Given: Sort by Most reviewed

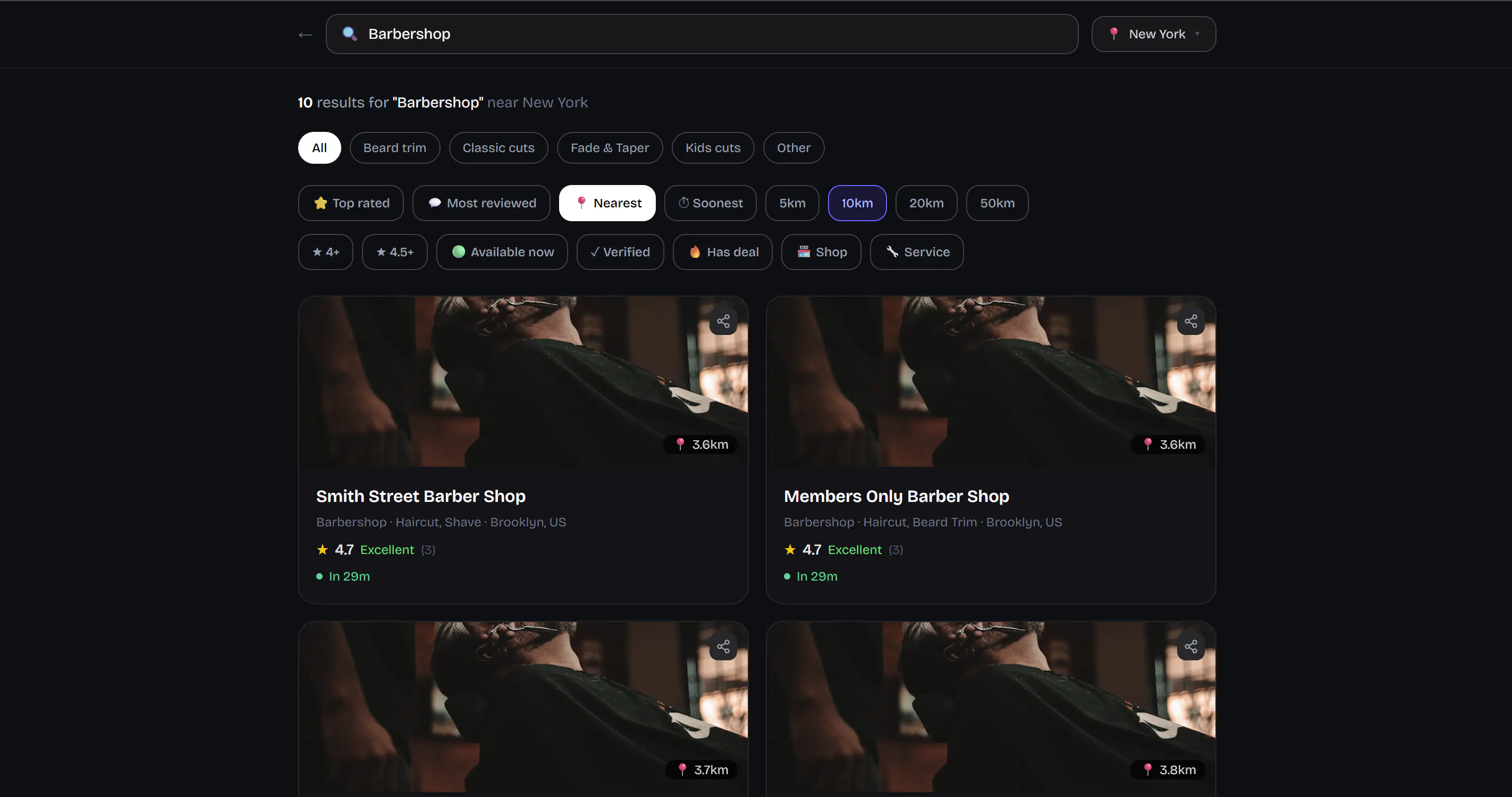Looking at the screenshot, I should (482, 203).
